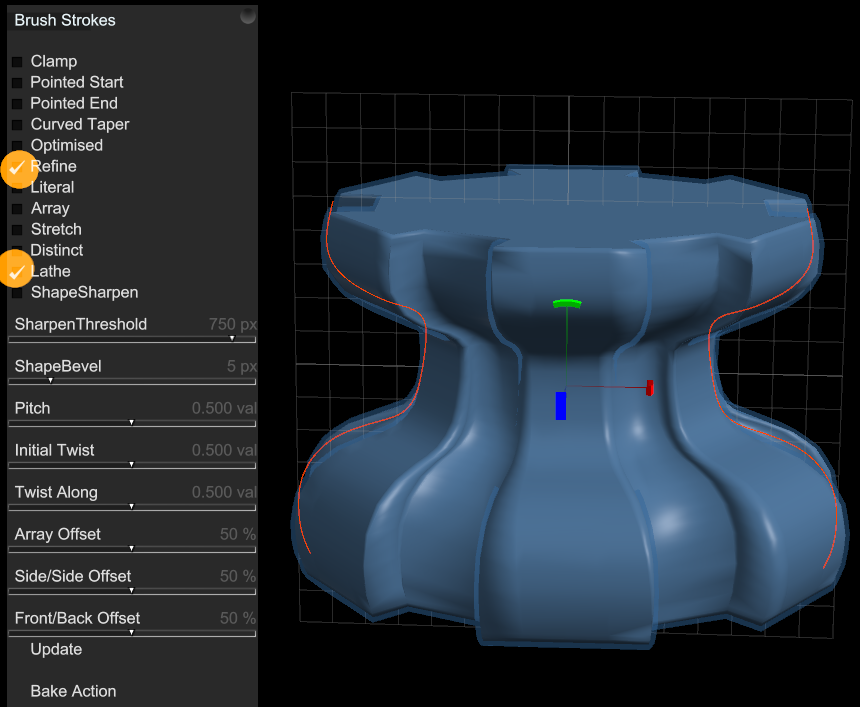Enable the ShapeSharpen checkbox
The image size is (860, 707).
(x=17, y=293)
